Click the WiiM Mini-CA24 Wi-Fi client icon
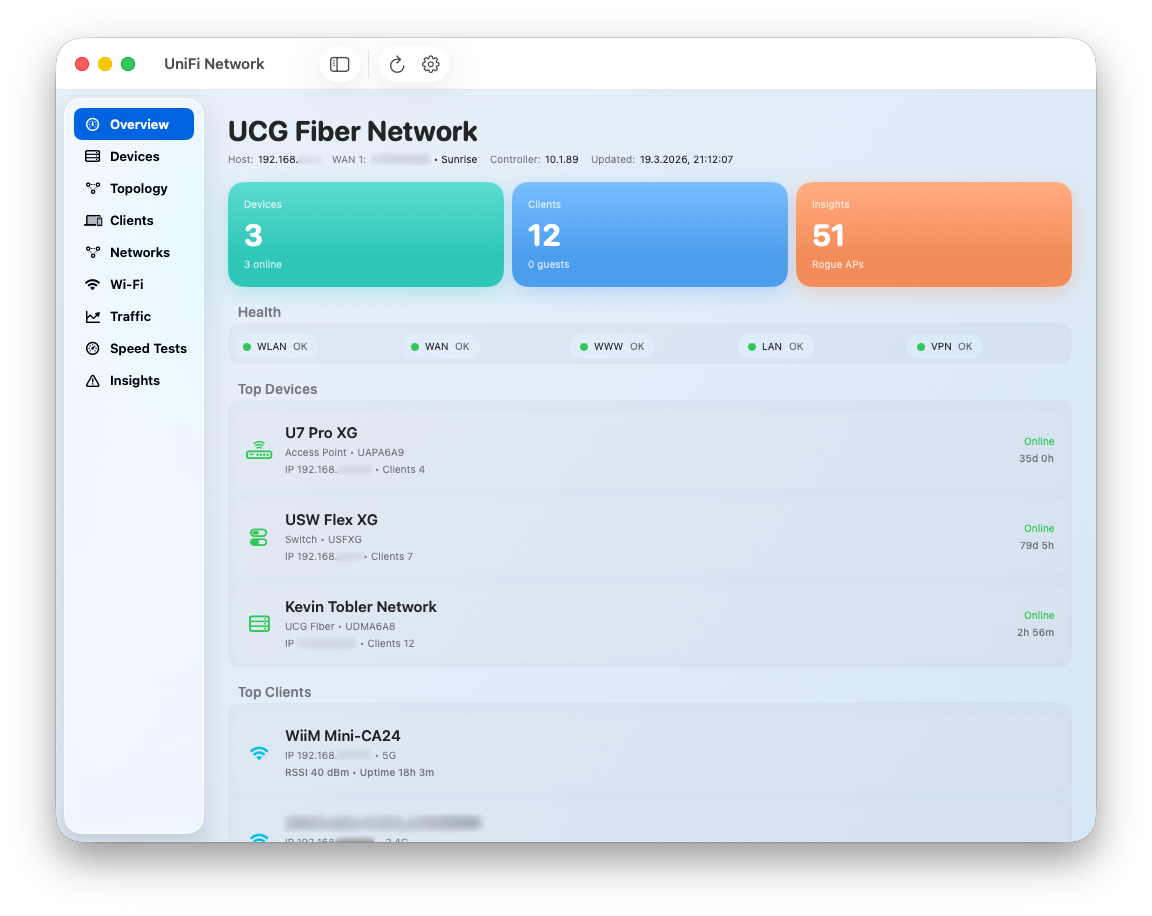 (x=259, y=752)
